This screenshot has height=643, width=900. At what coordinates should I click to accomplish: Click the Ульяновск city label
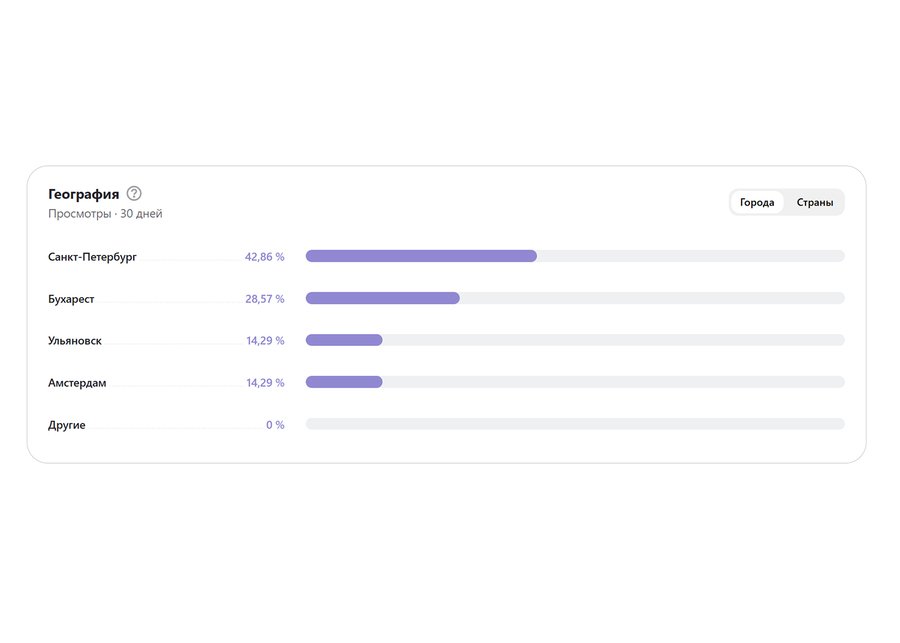[x=75, y=341]
